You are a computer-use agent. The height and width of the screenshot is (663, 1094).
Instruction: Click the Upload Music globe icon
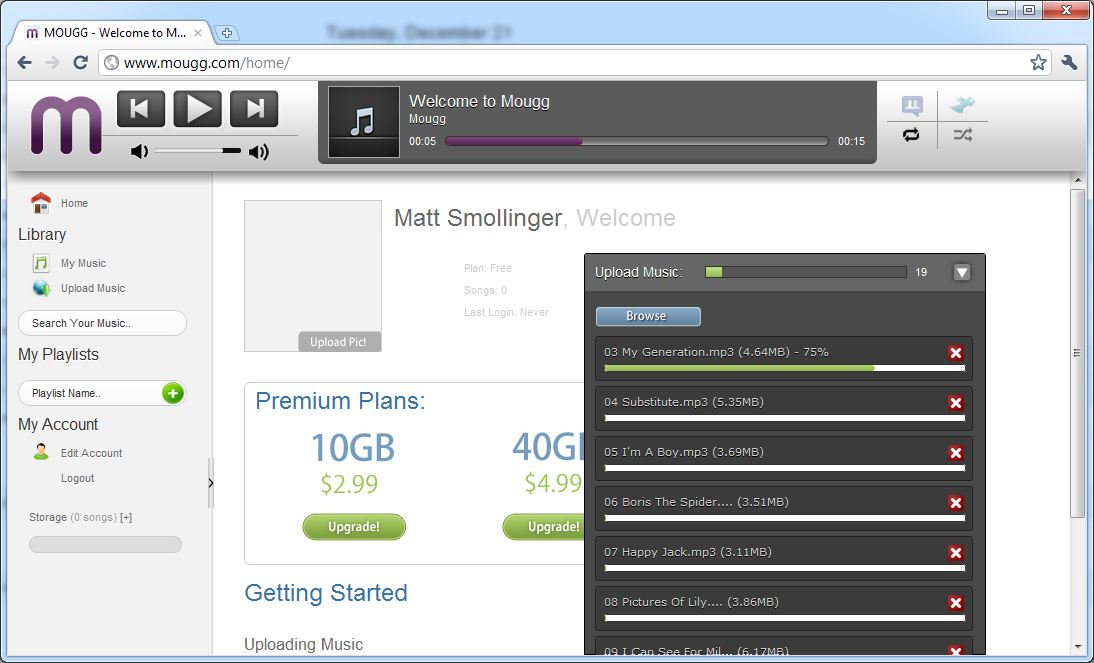[41, 288]
